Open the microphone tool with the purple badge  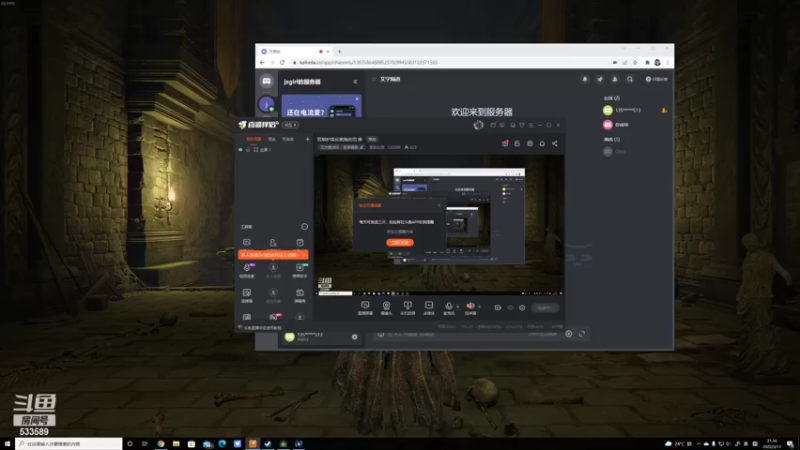point(247,270)
